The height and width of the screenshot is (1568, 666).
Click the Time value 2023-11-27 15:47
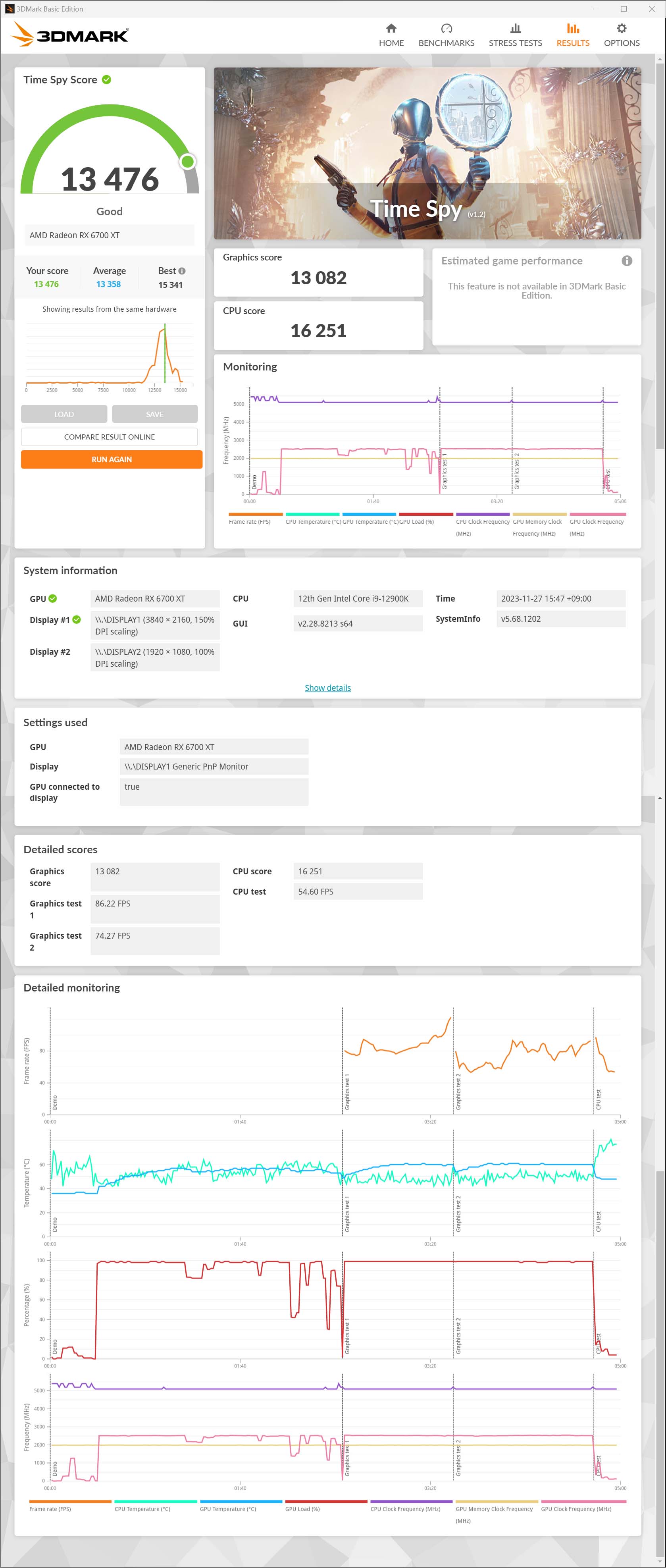[561, 598]
